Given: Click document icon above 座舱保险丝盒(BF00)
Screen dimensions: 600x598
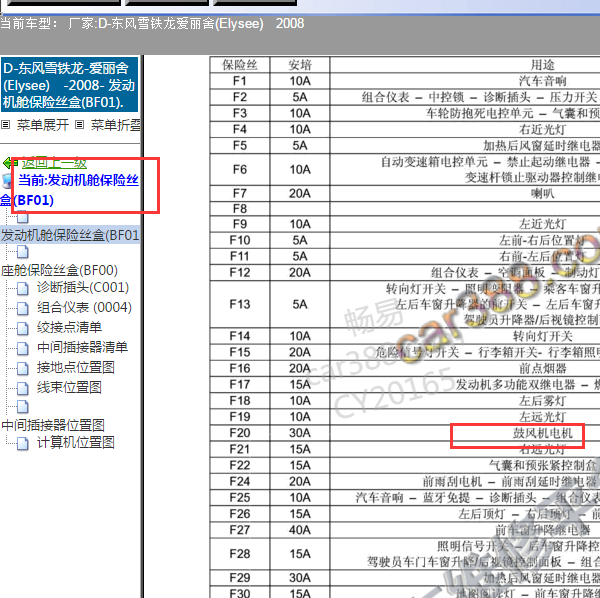Looking at the screenshot, I should coord(23,252).
